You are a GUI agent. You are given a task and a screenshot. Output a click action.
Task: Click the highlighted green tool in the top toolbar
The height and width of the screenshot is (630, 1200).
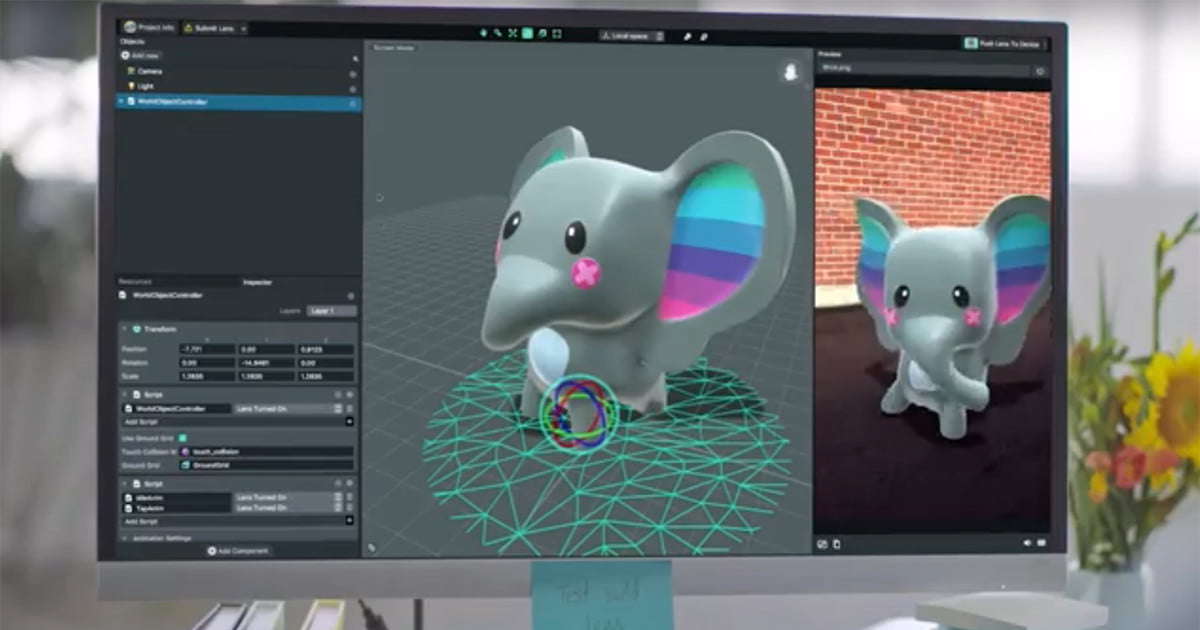[x=527, y=34]
